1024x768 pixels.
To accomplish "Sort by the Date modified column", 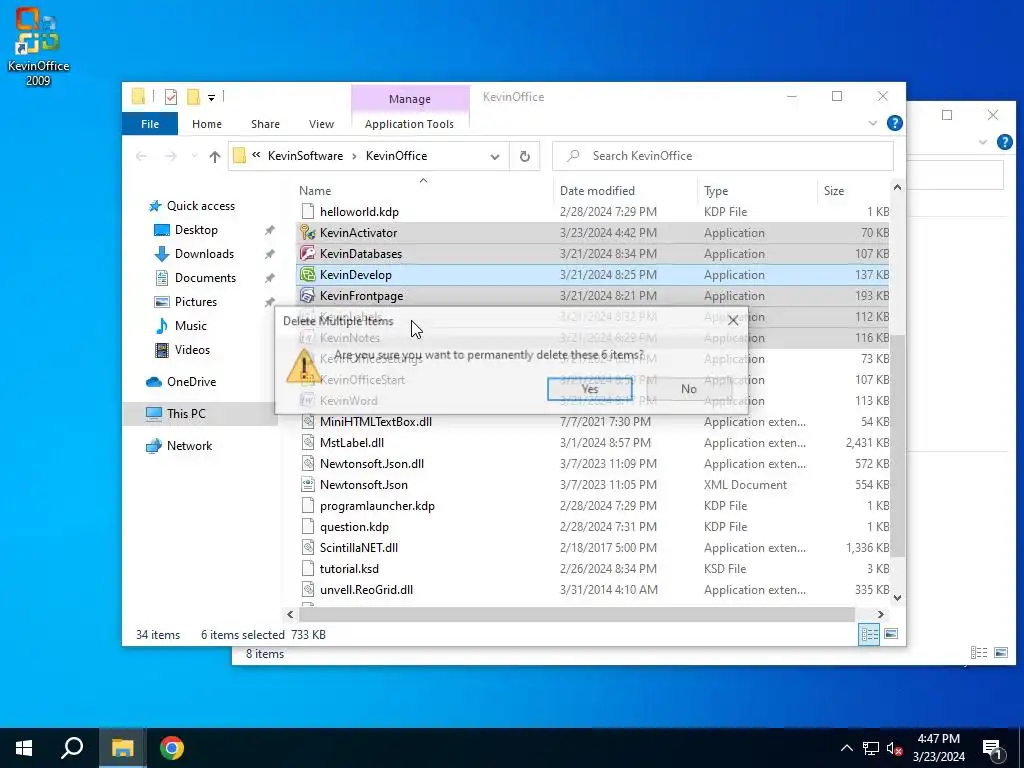I will coord(597,191).
